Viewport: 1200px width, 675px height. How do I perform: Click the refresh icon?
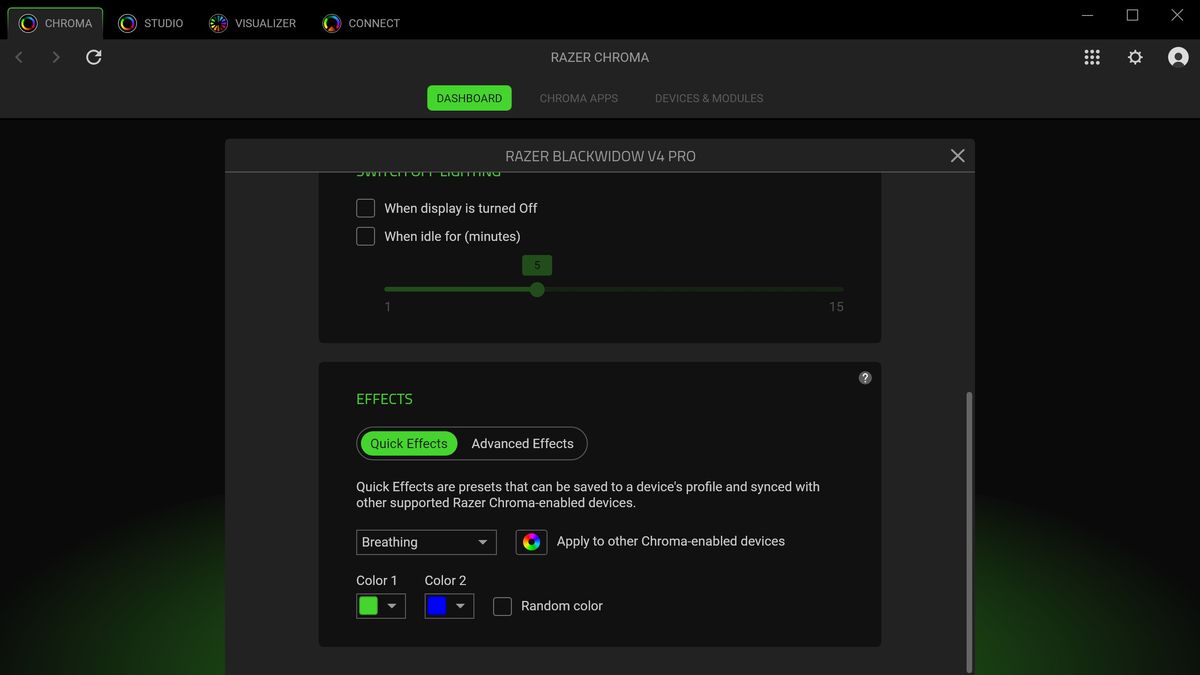point(93,57)
